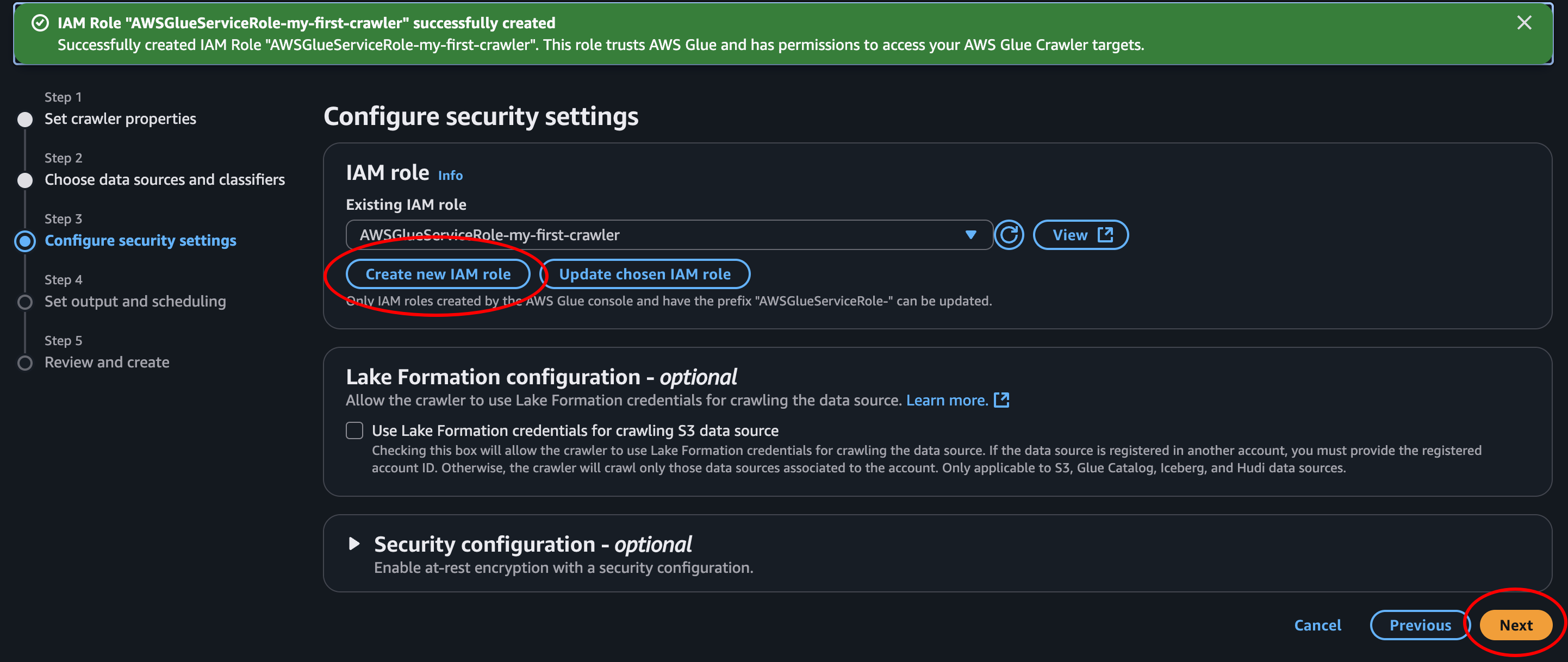
Task: Expand the Security configuration section
Action: click(353, 544)
